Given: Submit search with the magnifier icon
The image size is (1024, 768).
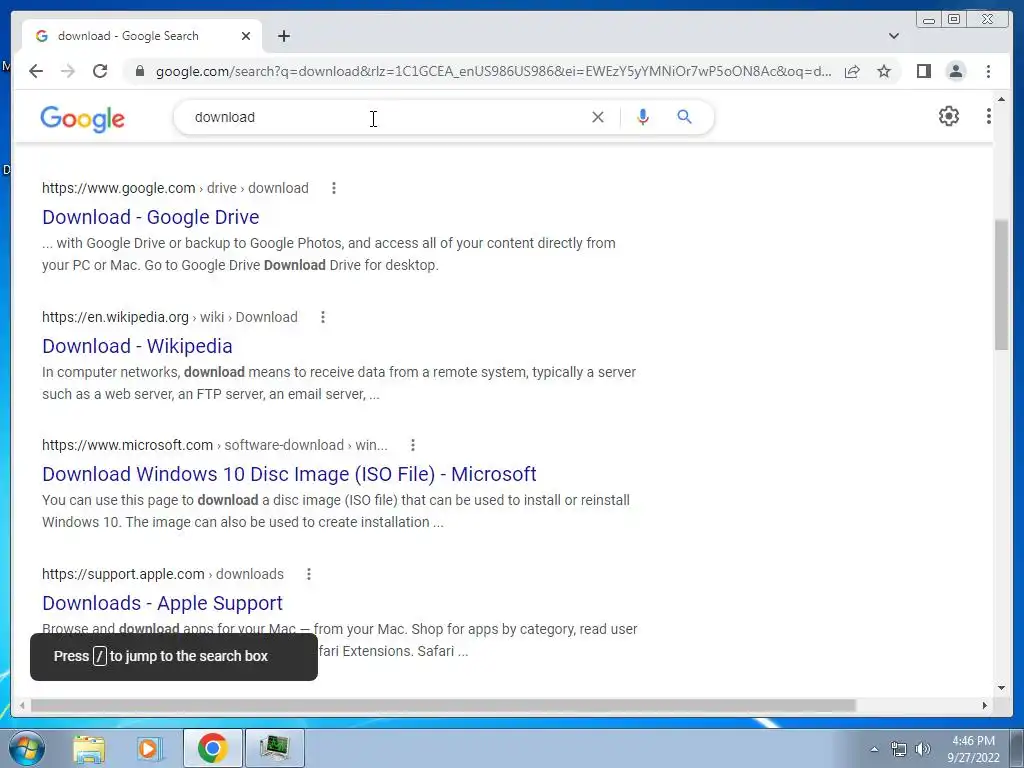Looking at the screenshot, I should tap(684, 117).
